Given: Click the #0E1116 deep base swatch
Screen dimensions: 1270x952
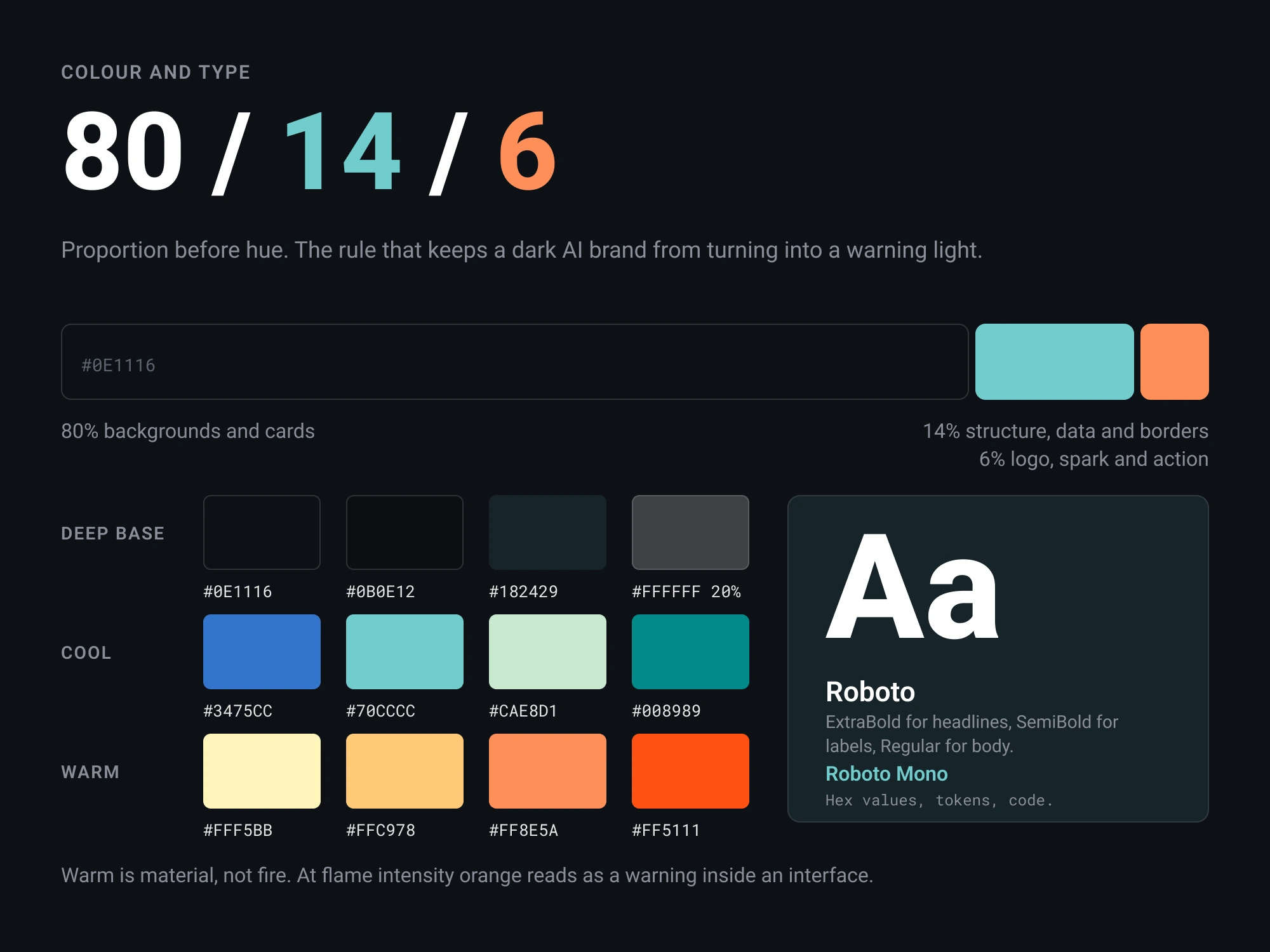Looking at the screenshot, I should point(262,532).
